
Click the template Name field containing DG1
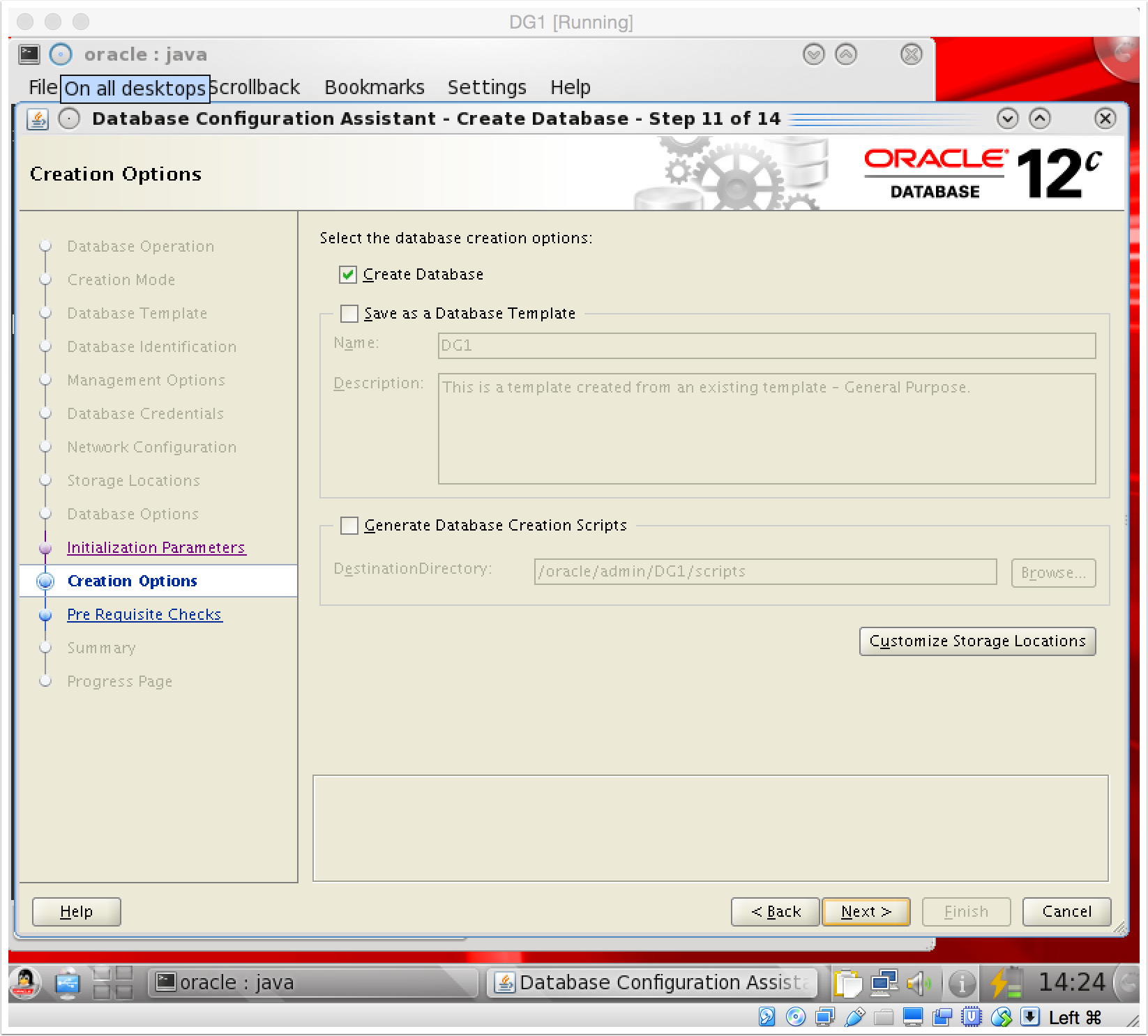766,346
